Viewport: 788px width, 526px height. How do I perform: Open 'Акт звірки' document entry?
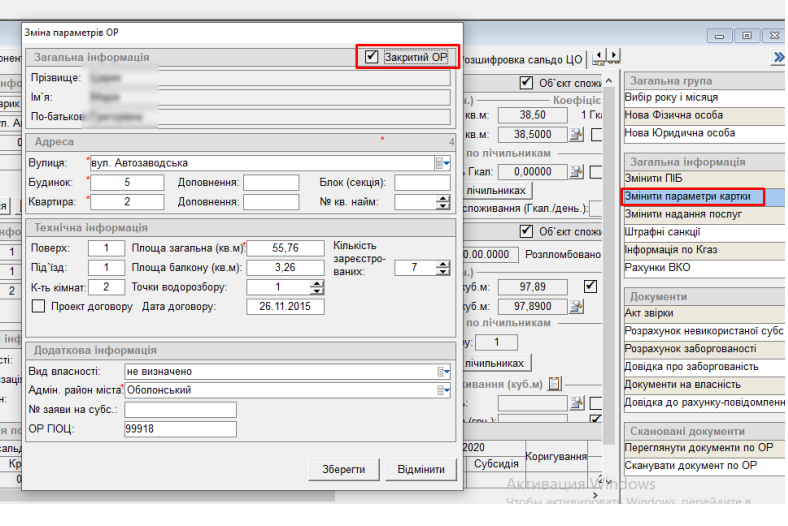click(700, 314)
